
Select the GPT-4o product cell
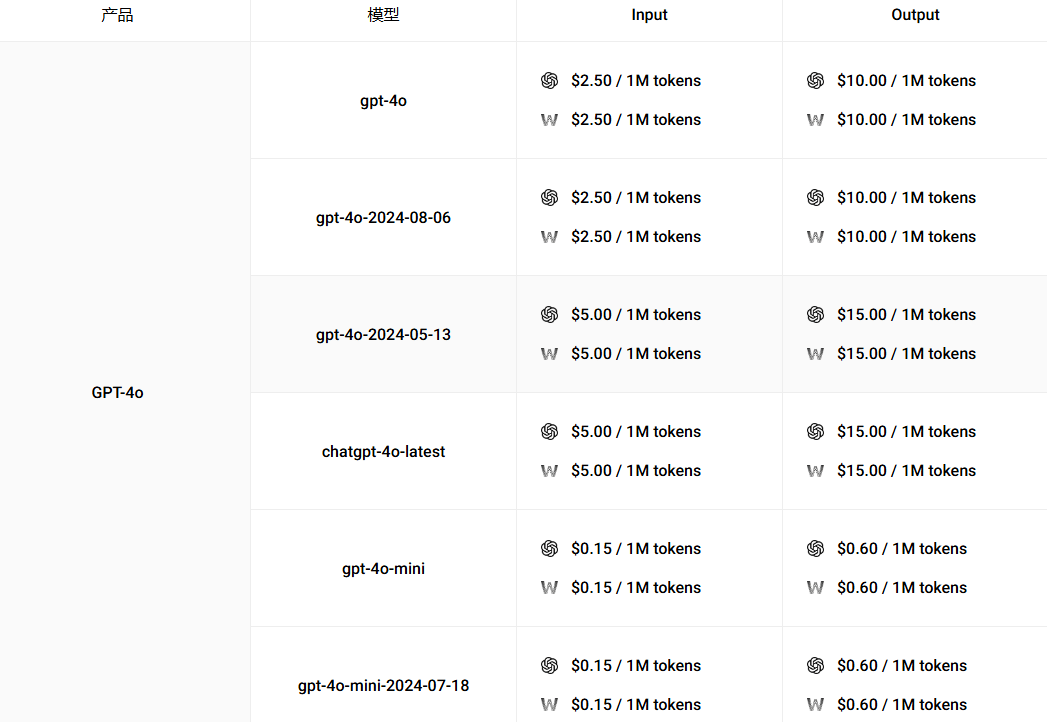coord(117,393)
